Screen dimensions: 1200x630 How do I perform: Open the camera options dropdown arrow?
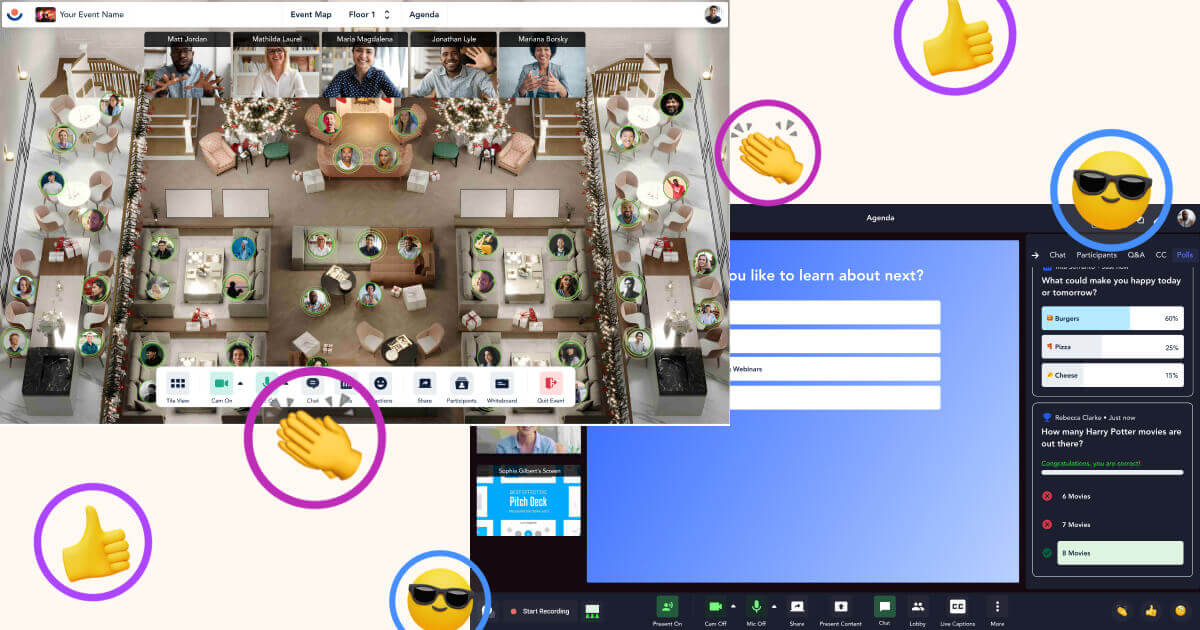pyautogui.click(x=732, y=604)
